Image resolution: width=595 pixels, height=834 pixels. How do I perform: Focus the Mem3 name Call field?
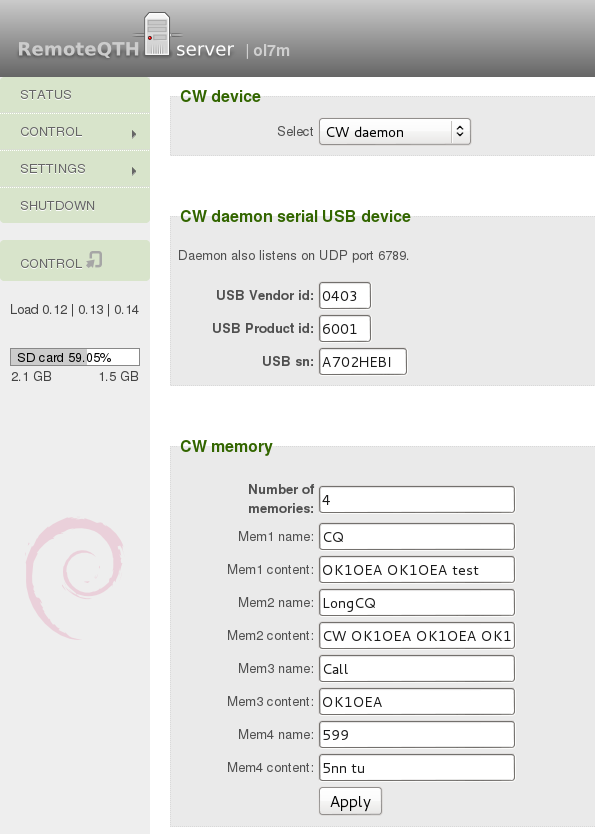click(x=417, y=669)
